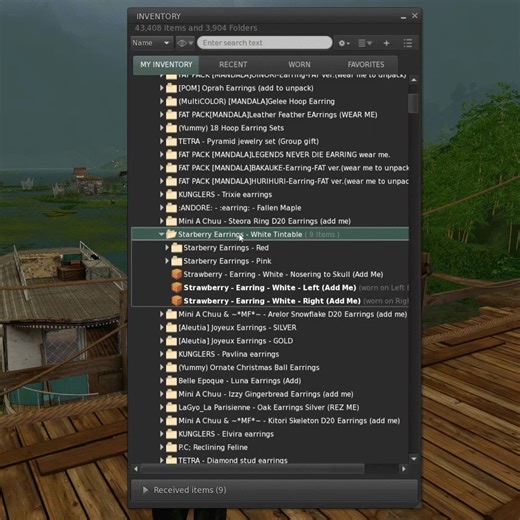Click Joyeux Earrings - SILVER folder icon
The image size is (520, 520).
pyautogui.click(x=171, y=327)
